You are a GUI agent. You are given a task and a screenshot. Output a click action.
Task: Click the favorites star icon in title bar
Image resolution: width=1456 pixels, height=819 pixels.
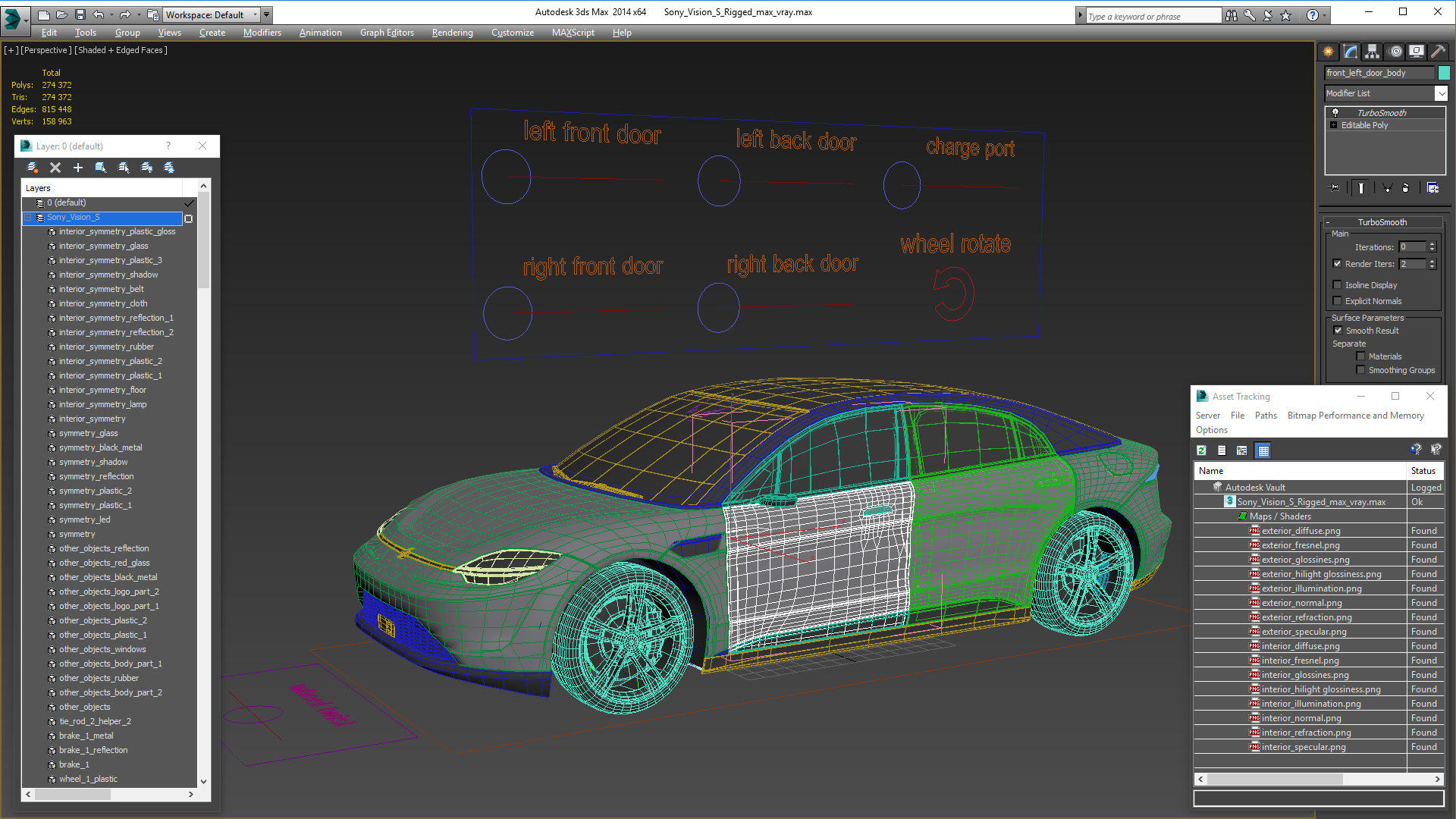click(1286, 15)
